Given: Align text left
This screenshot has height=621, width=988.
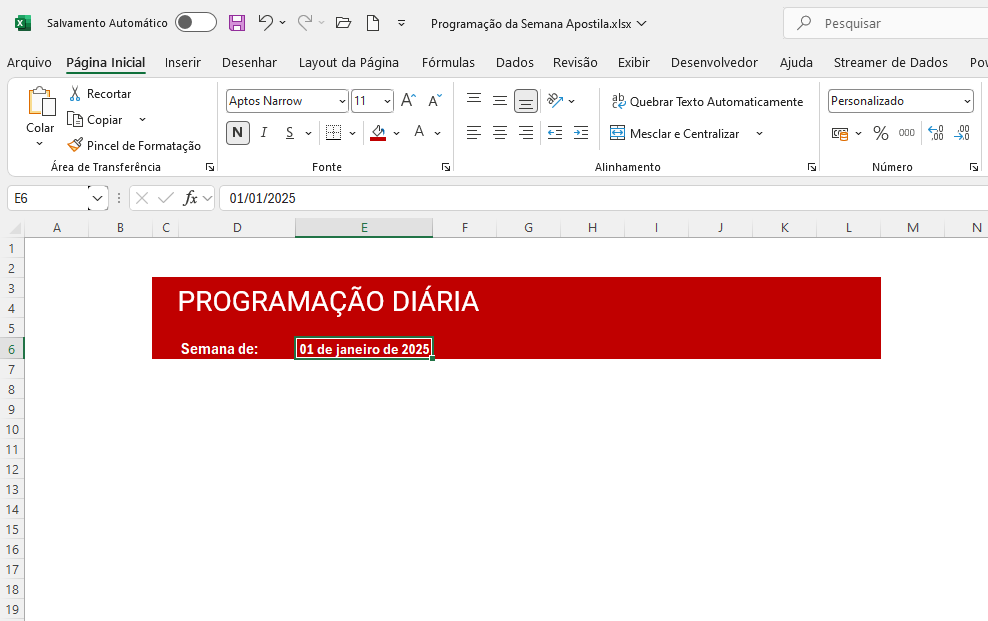Looking at the screenshot, I should (474, 132).
